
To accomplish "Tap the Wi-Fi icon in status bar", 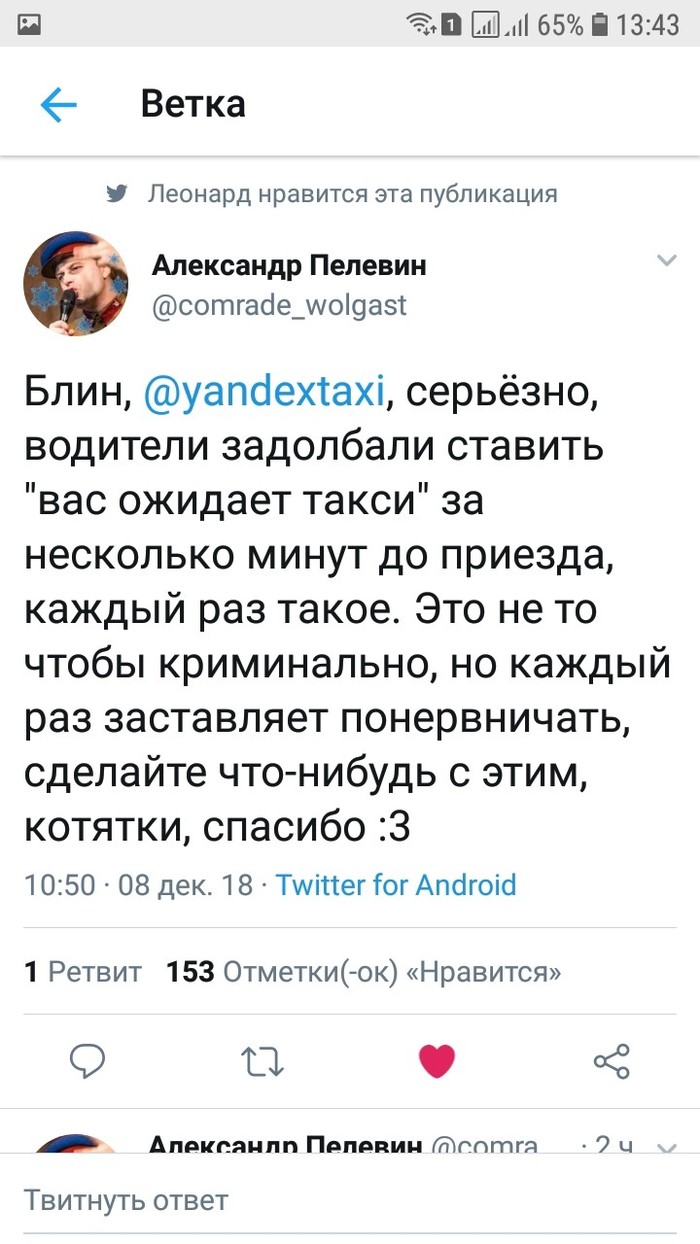I will click(x=421, y=23).
